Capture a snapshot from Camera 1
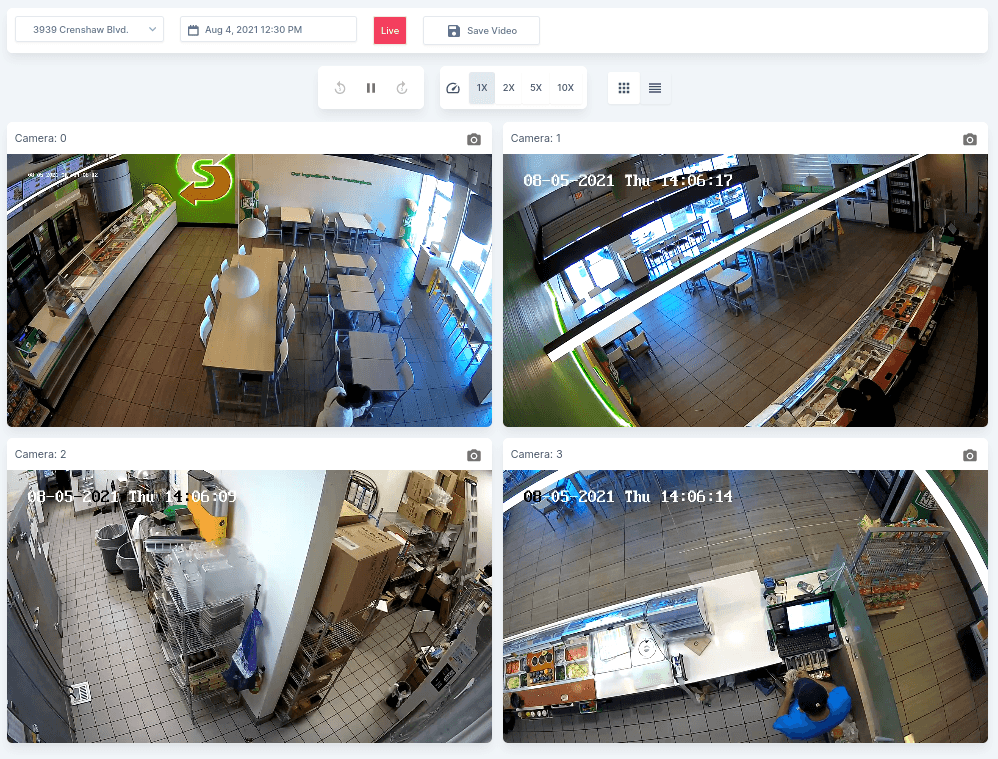 click(x=969, y=139)
